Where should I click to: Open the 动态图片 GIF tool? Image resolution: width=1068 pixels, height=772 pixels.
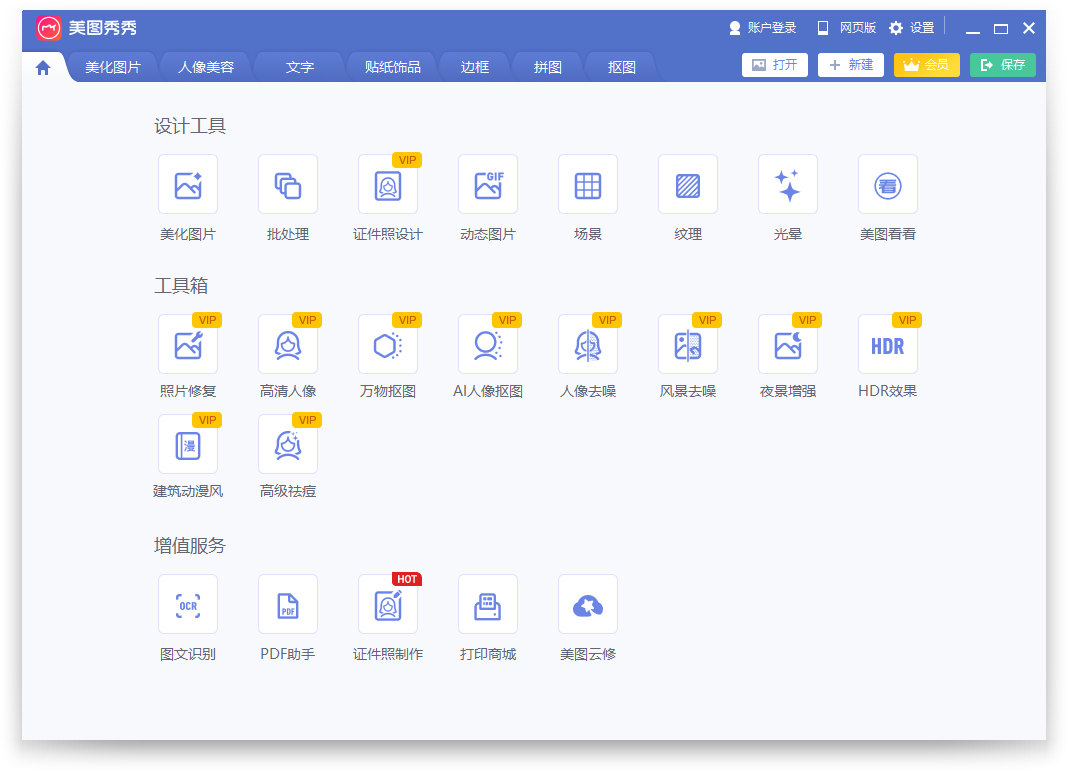[x=488, y=184]
